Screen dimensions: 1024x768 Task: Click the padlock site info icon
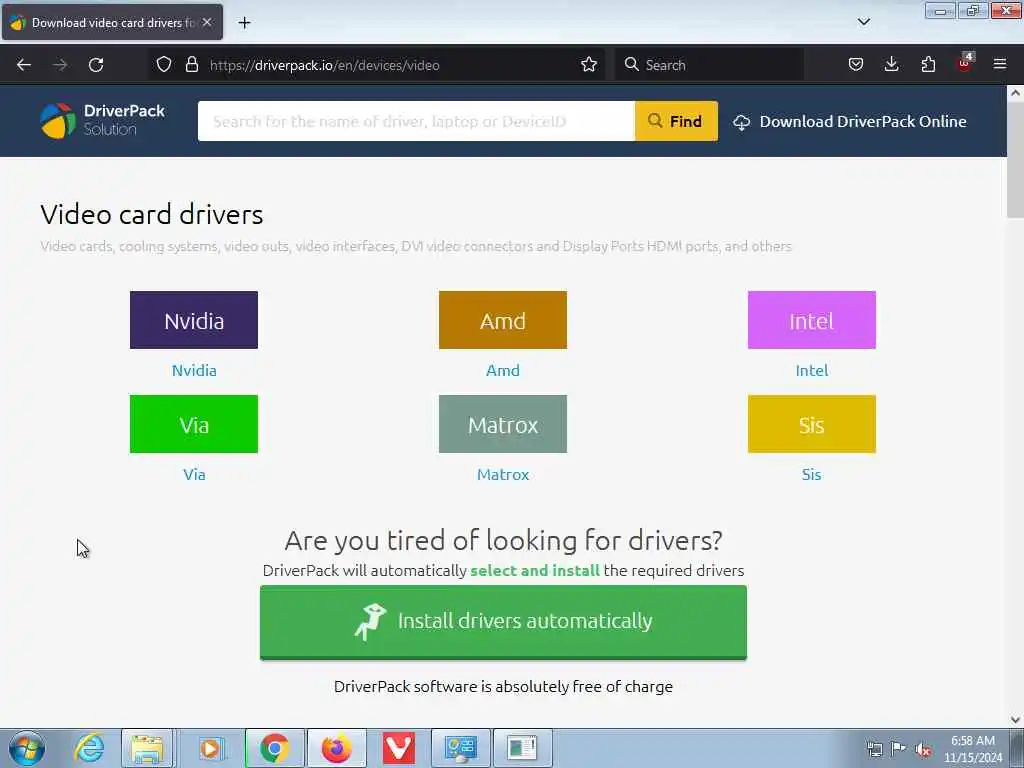[191, 64]
